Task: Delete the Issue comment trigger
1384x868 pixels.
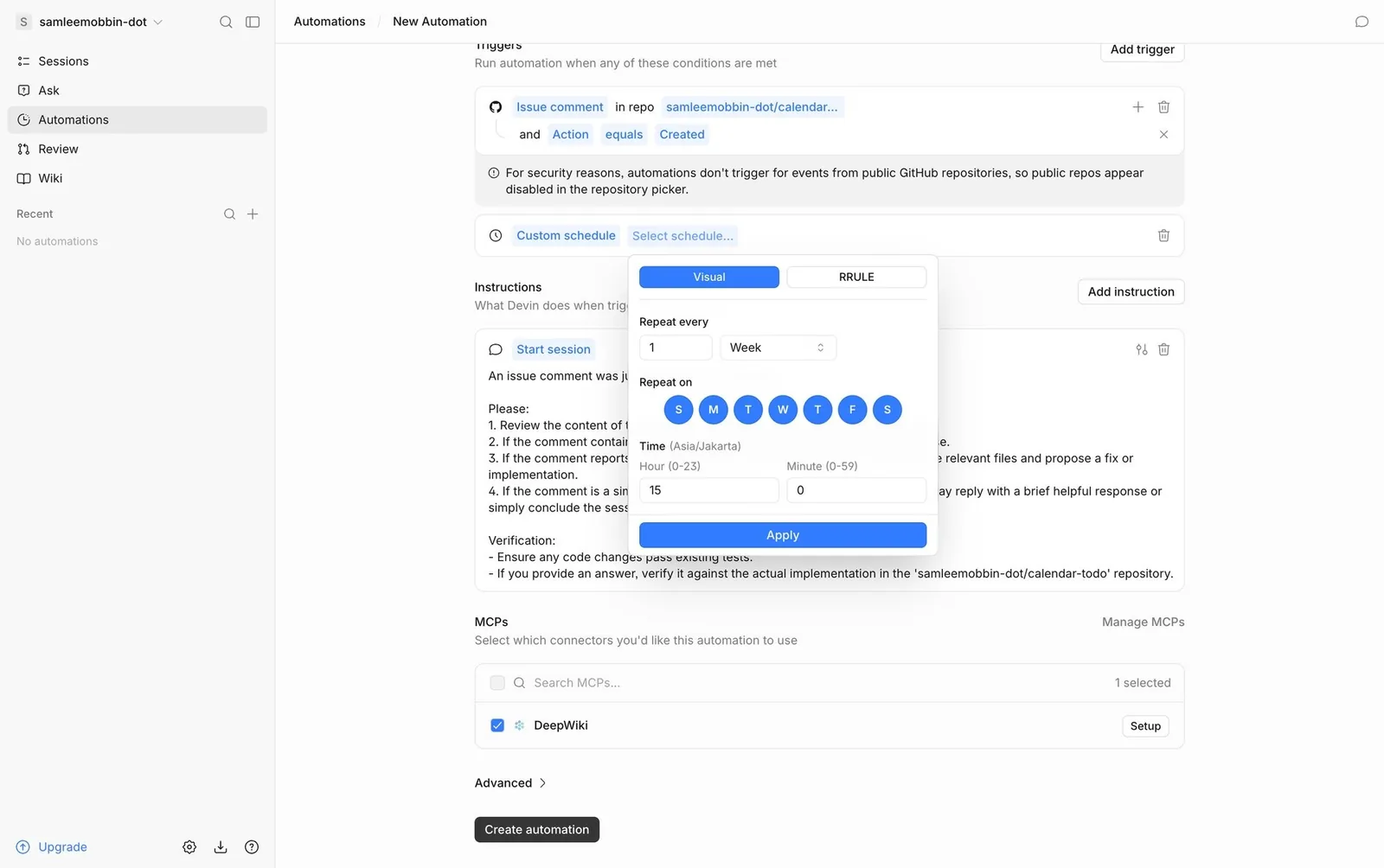Action: pos(1164,107)
